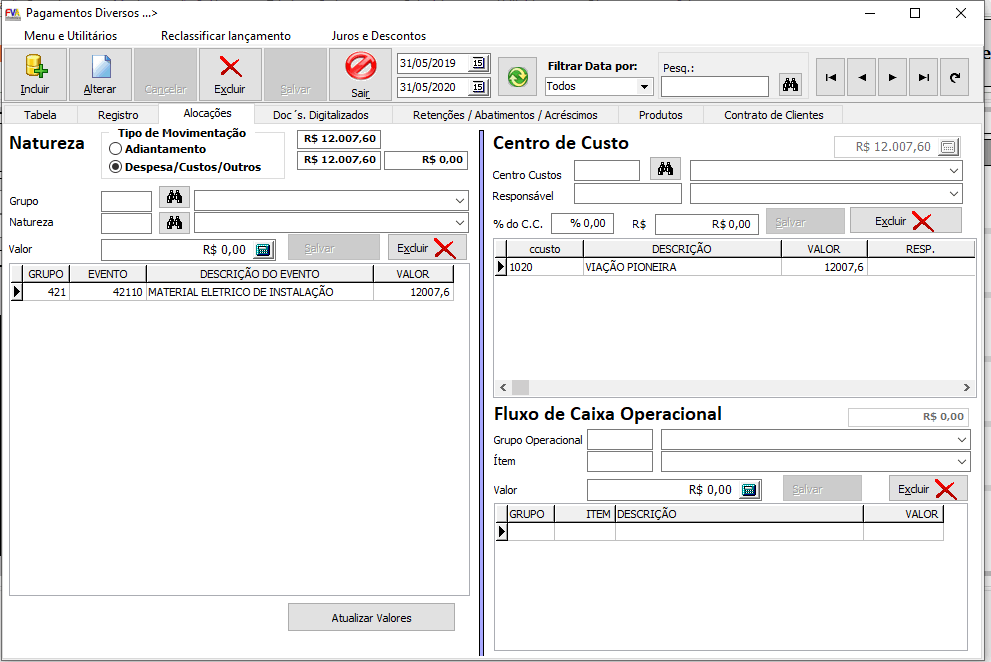Screen dimensions: 991x662
Task: Open the calendar picker for 31/05/2019
Action: (478, 63)
